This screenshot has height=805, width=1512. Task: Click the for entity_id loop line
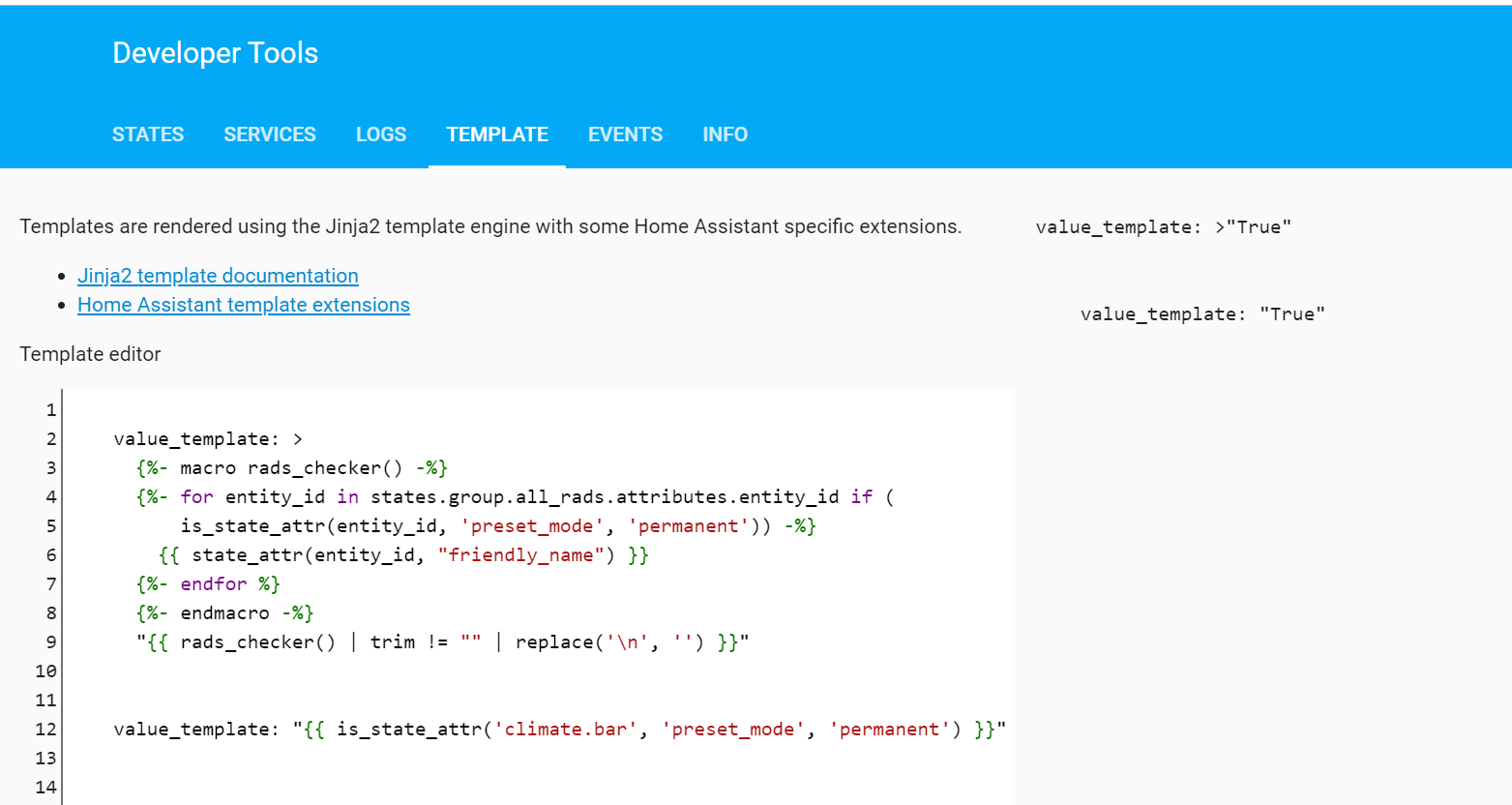tap(515, 497)
